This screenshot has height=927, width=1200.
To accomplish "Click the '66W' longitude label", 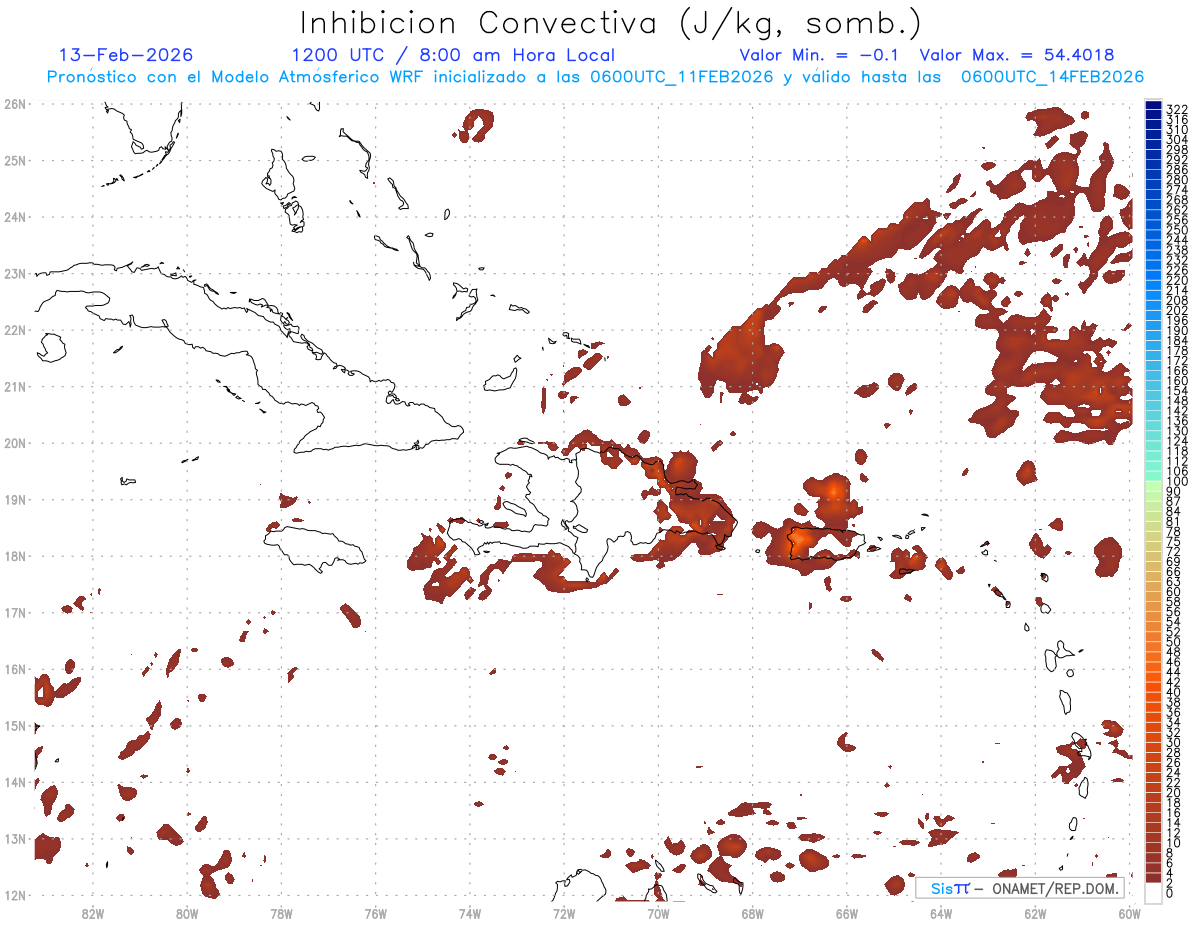I will (x=847, y=913).
